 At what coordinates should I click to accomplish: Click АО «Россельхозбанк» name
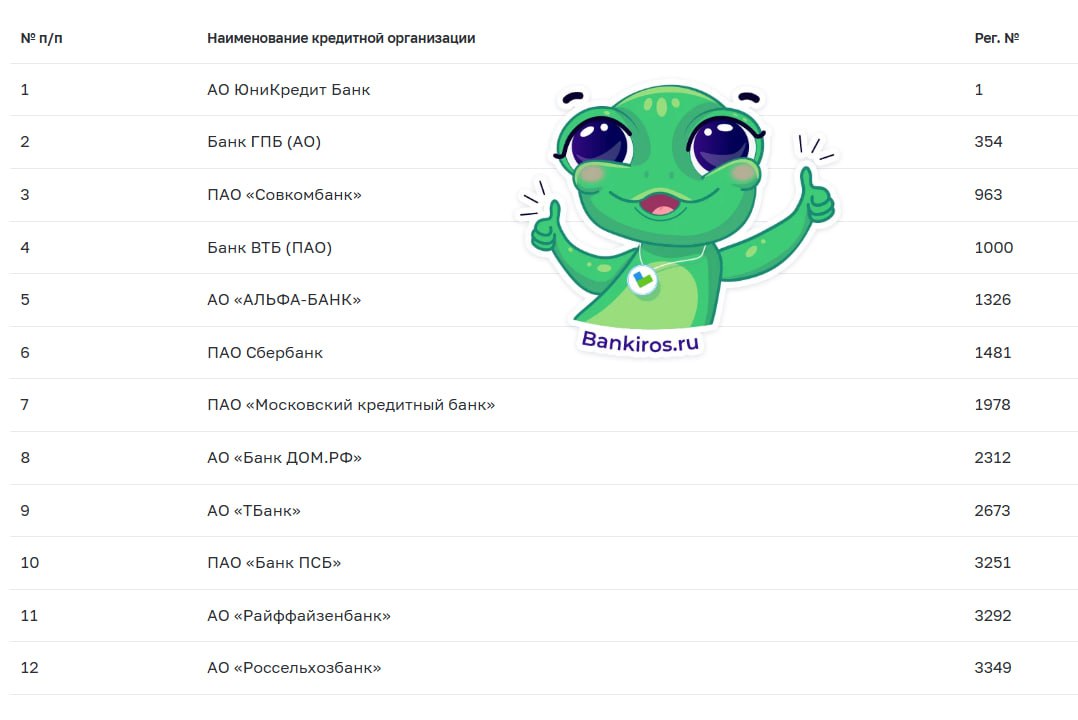tap(294, 668)
